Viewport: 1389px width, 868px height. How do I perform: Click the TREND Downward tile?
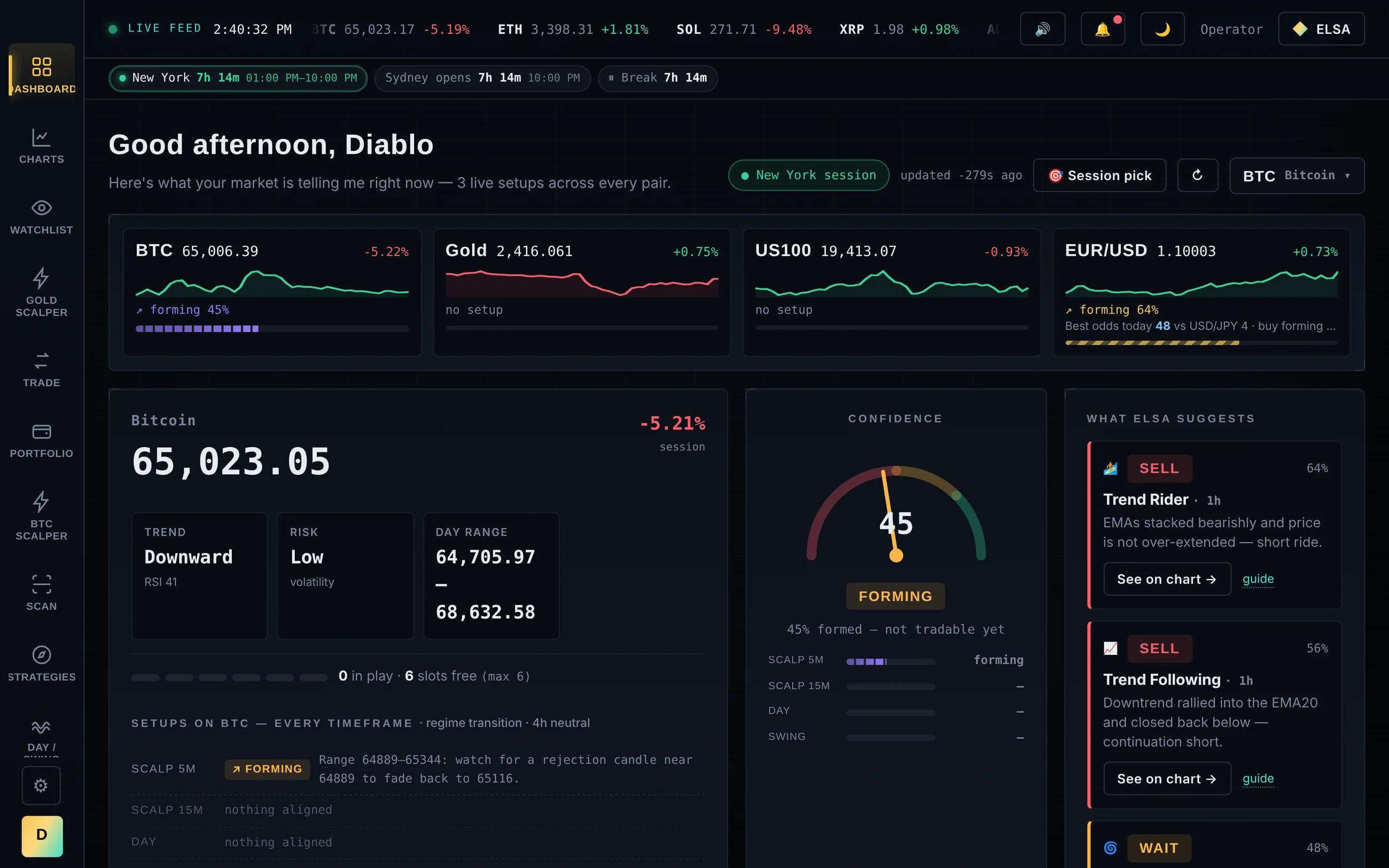tap(200, 576)
